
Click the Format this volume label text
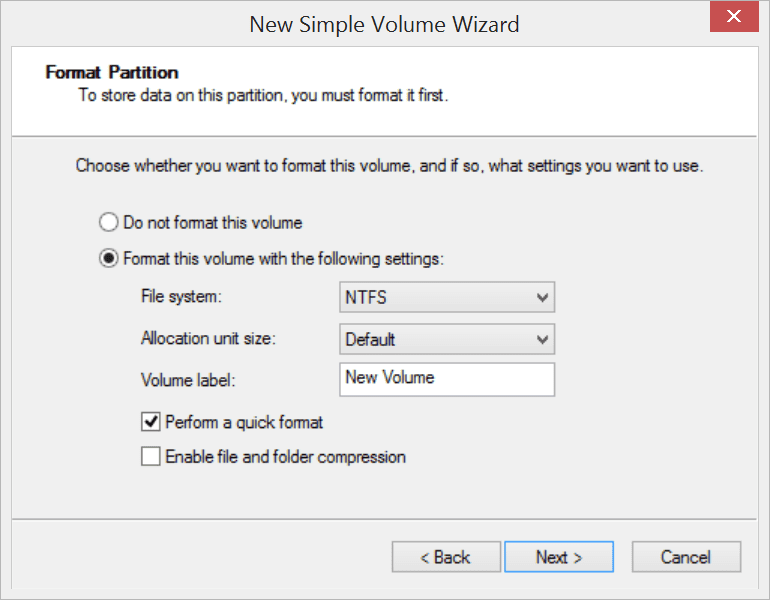click(x=283, y=258)
